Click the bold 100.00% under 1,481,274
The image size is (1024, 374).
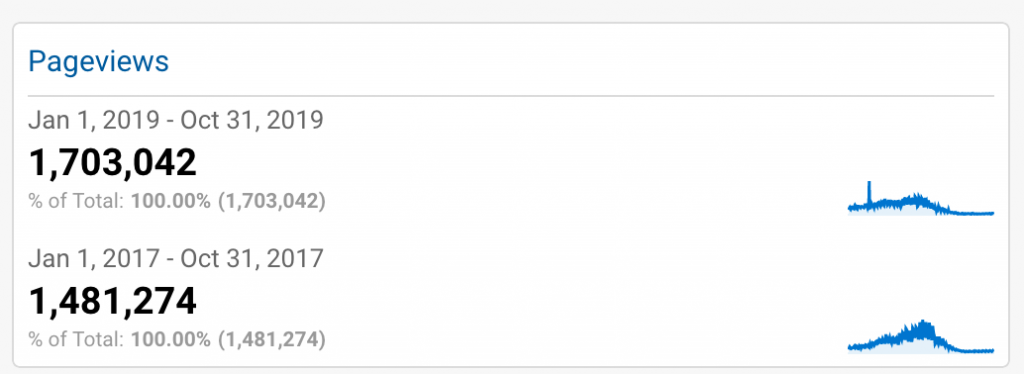(x=170, y=340)
